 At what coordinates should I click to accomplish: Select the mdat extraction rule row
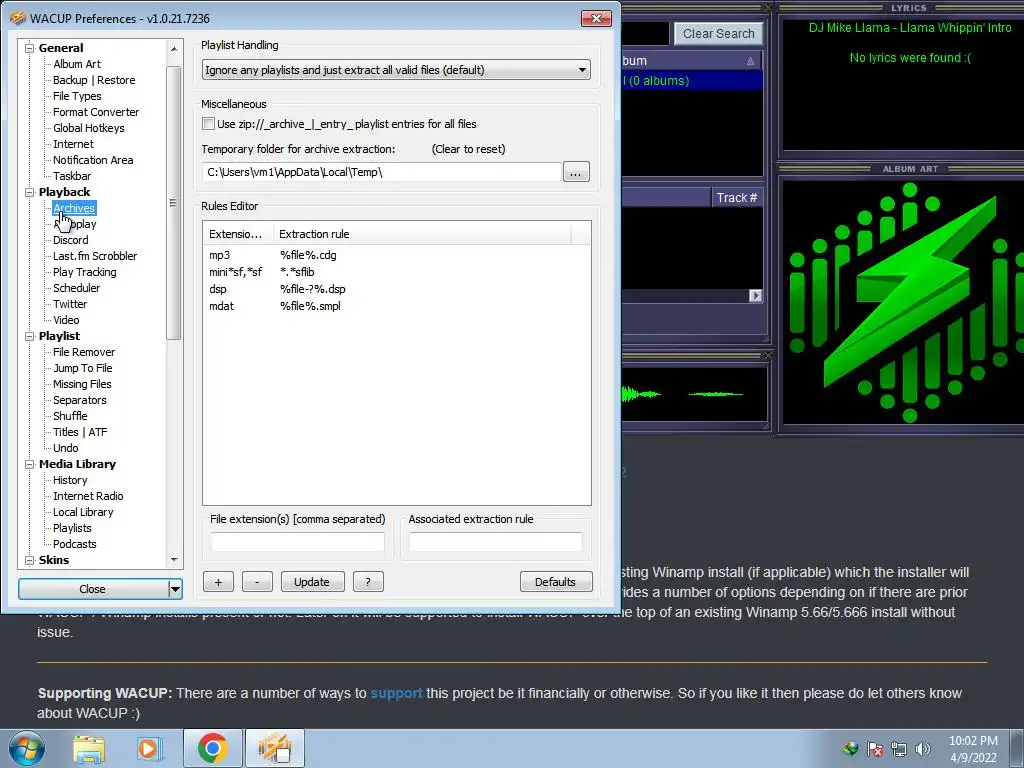tap(396, 306)
